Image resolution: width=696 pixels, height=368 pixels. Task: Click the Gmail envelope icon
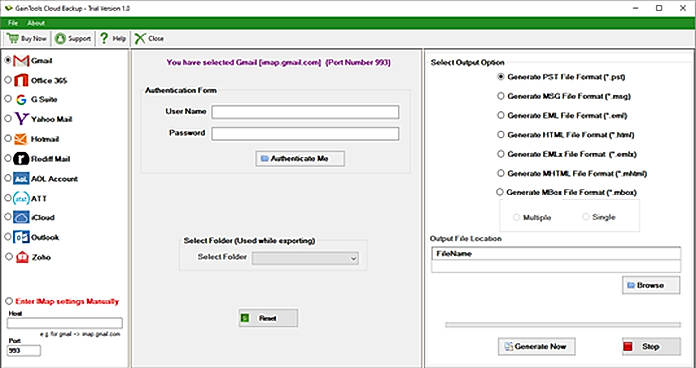[21, 61]
